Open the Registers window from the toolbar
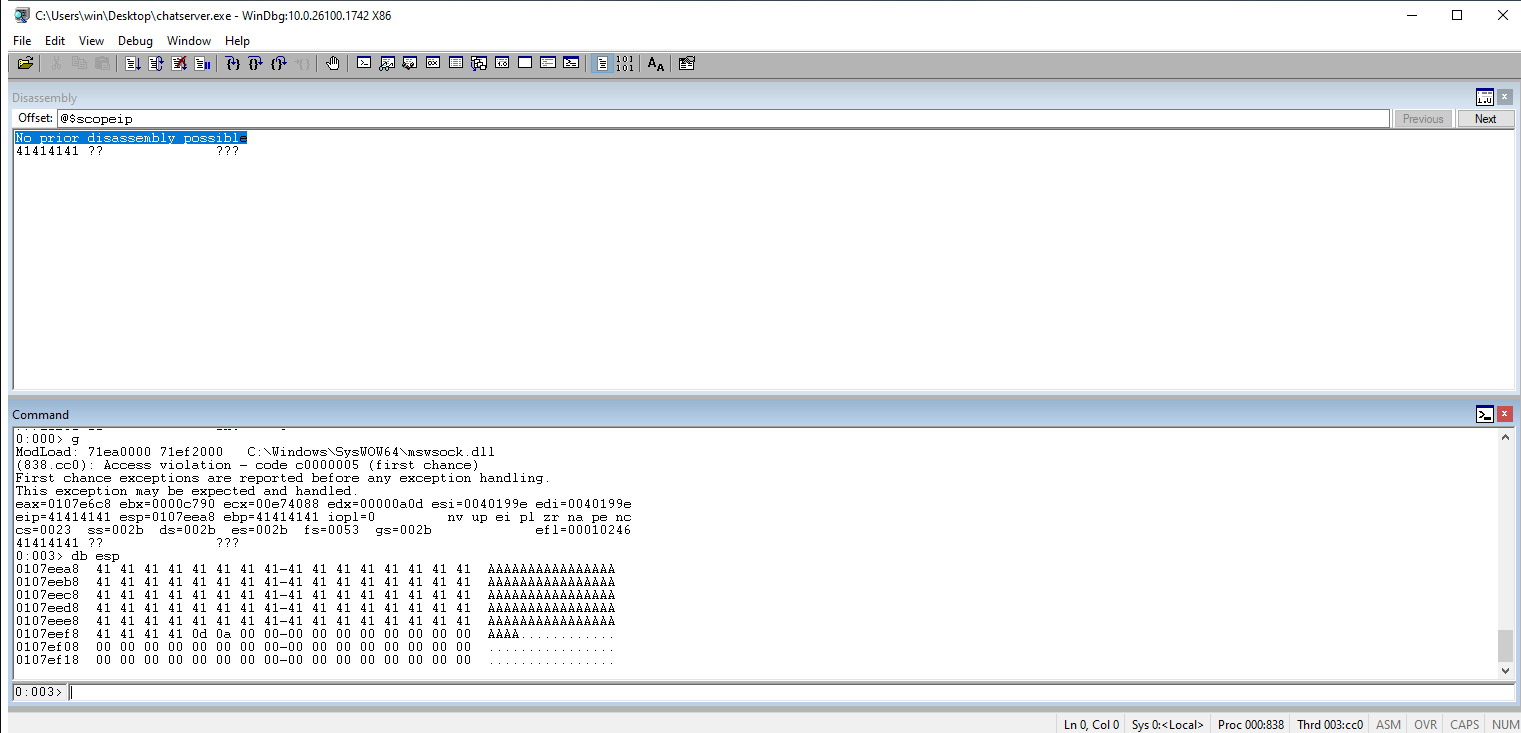The width and height of the screenshot is (1521, 733). click(433, 63)
